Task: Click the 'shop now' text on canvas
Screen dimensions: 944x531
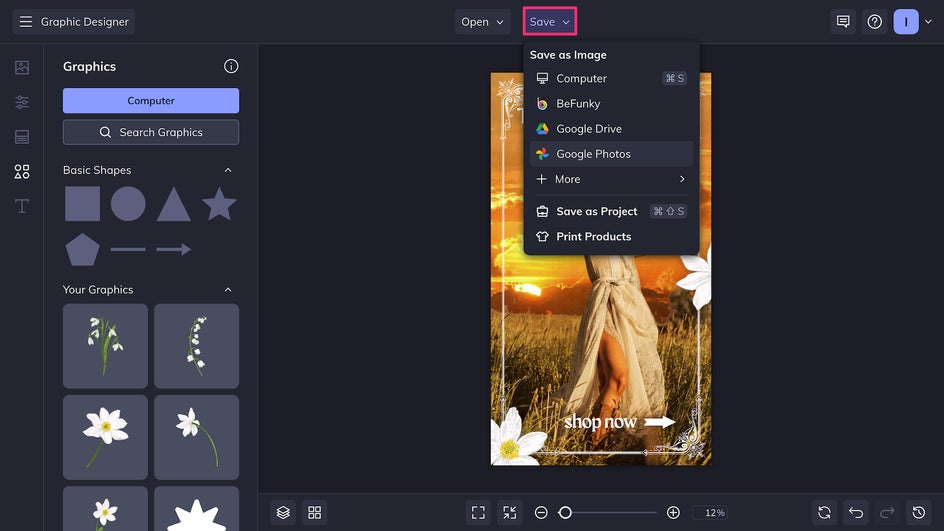Action: point(600,422)
